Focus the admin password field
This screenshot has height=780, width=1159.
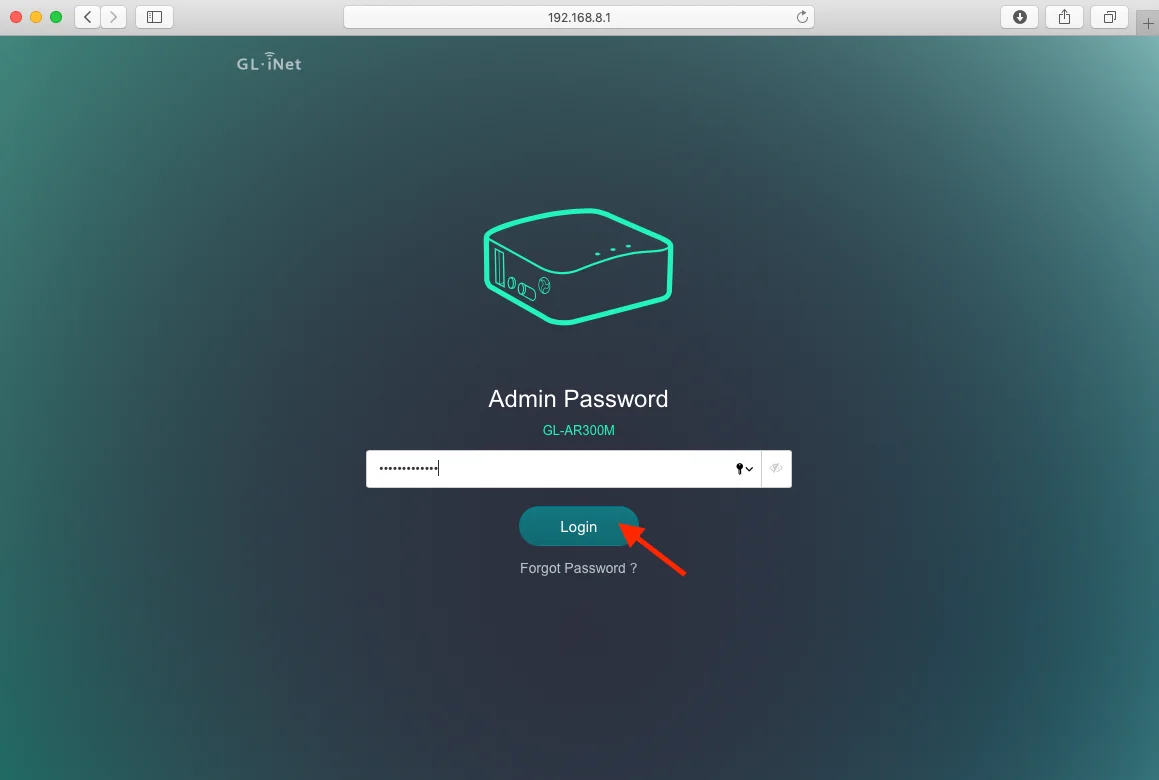550,469
